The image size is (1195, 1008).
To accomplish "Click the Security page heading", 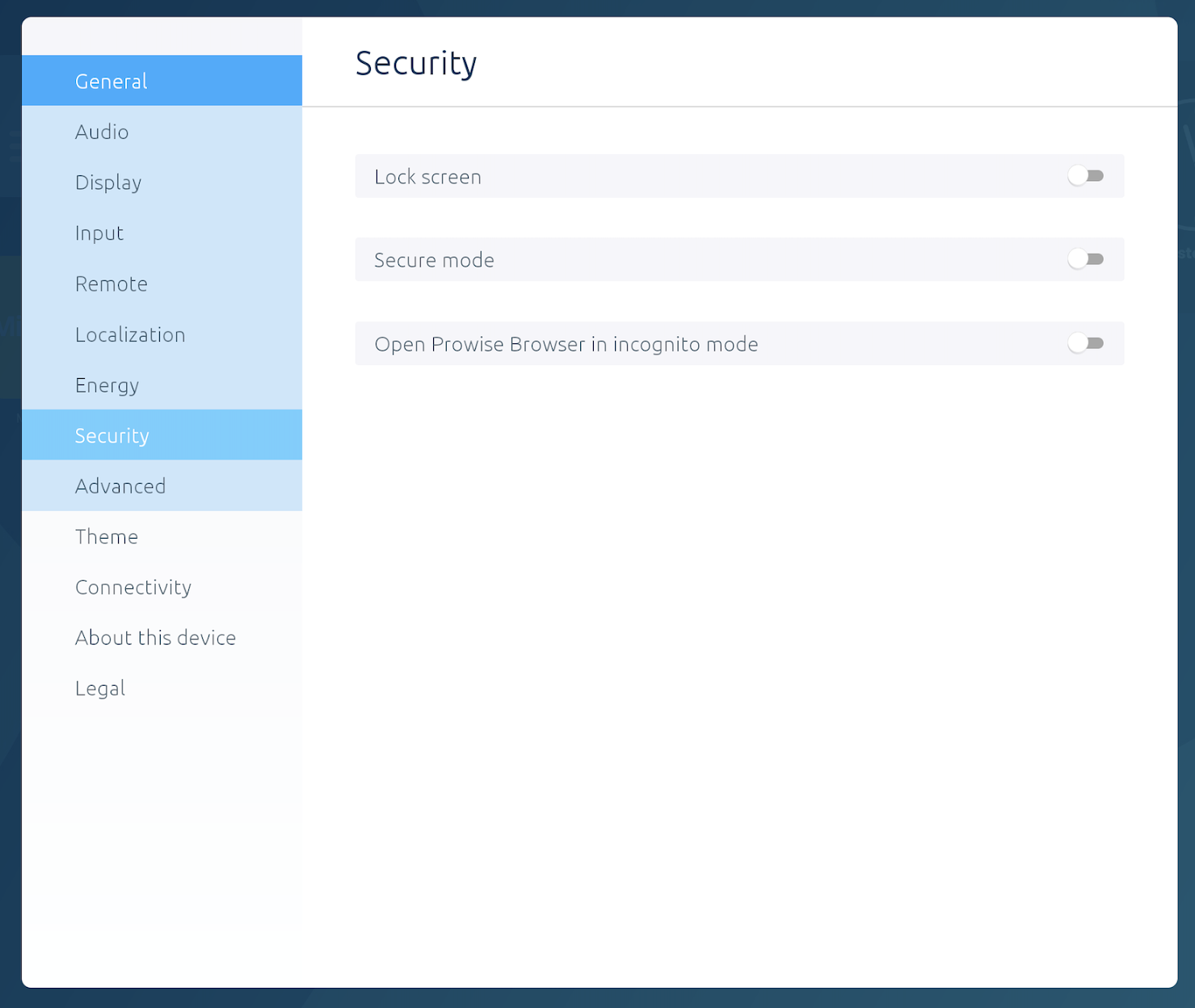I will coord(416,63).
